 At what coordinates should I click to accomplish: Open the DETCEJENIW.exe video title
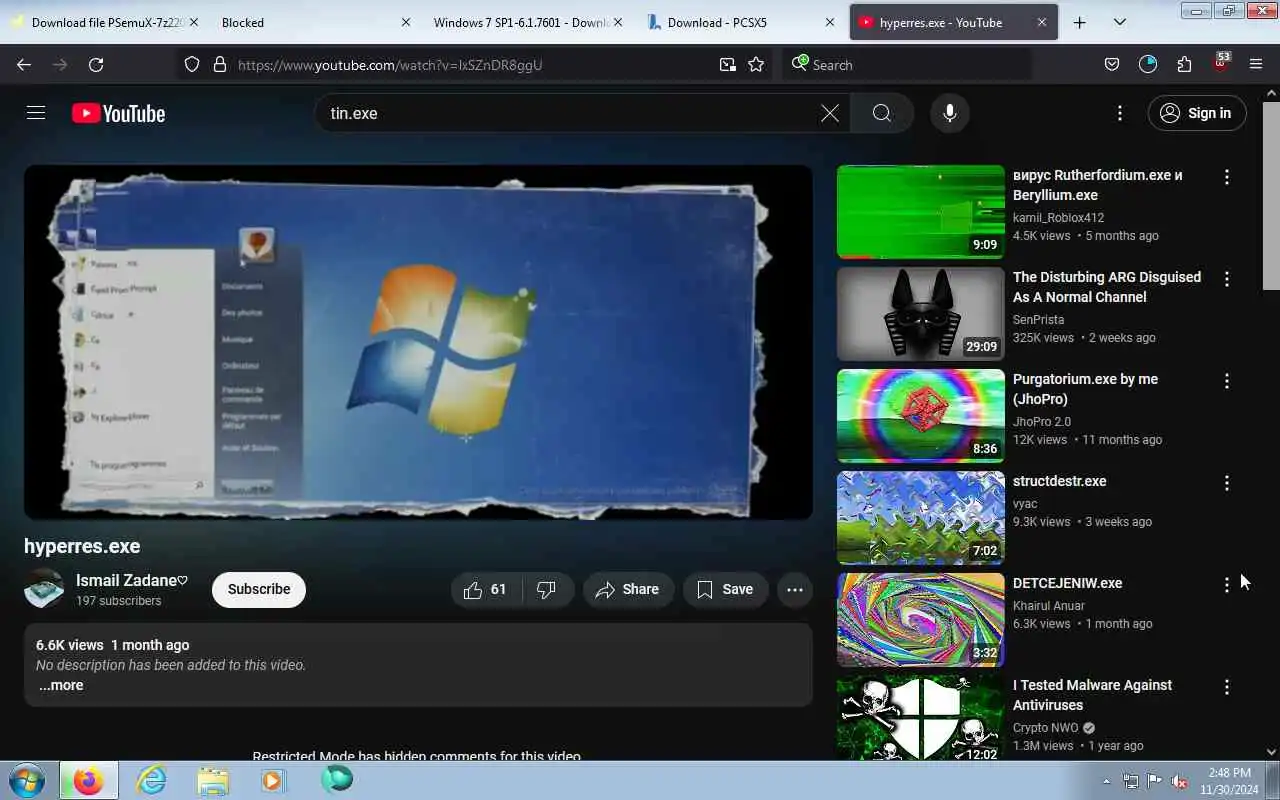[x=1067, y=583]
